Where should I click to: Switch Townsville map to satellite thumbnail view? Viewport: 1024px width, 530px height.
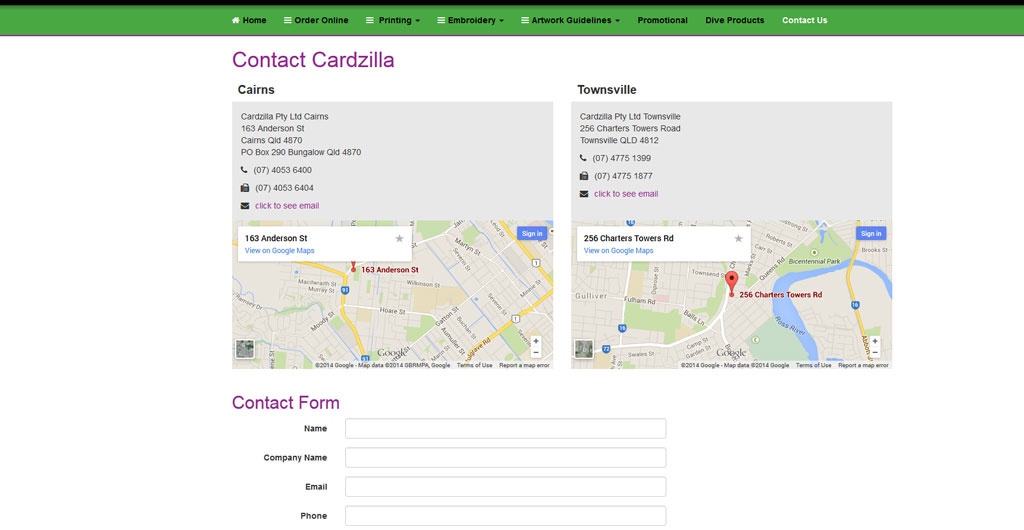coord(584,349)
